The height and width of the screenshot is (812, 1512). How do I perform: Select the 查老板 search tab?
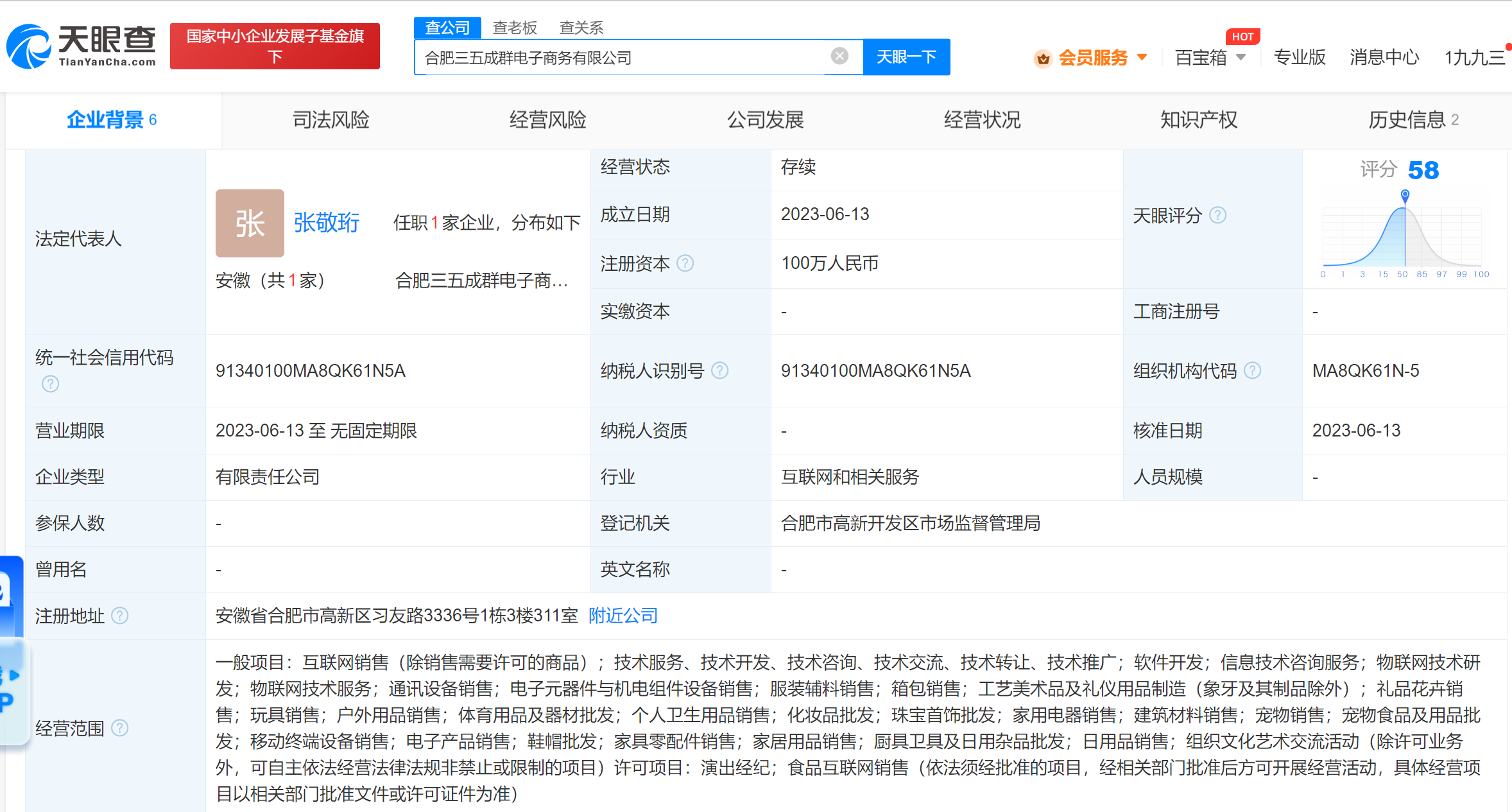pos(515,28)
